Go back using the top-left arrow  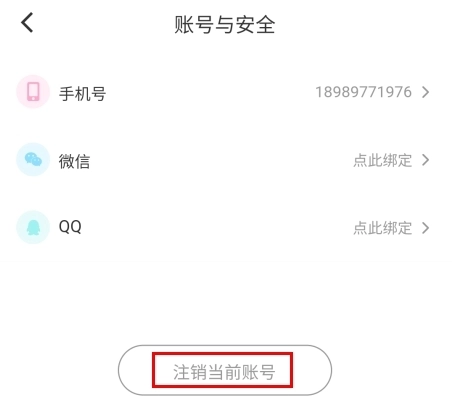pyautogui.click(x=27, y=23)
